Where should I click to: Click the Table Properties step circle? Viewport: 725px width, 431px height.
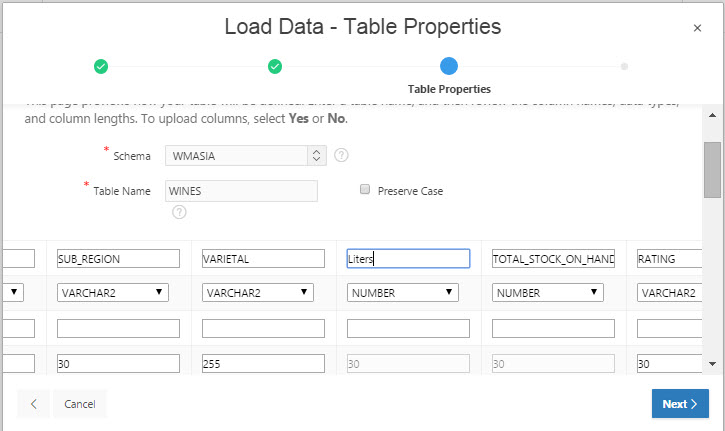coord(449,67)
